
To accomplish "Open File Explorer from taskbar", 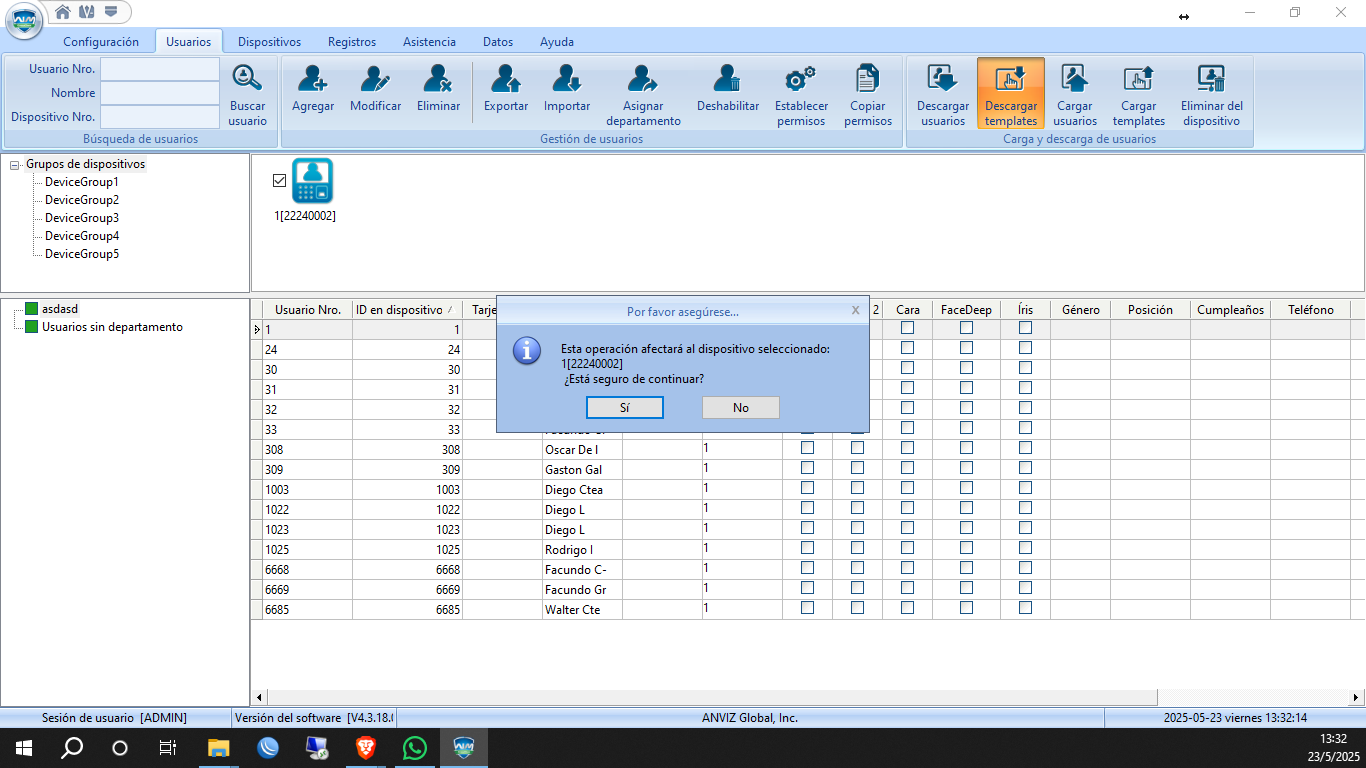I will [x=218, y=748].
